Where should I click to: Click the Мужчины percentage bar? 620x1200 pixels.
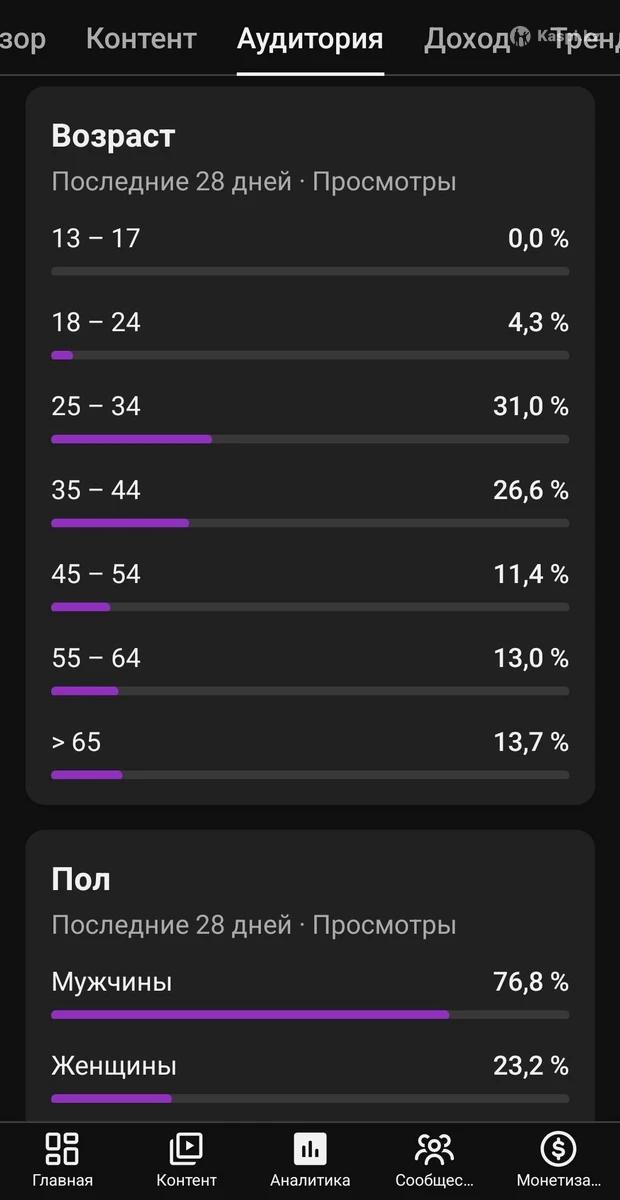tap(310, 1014)
